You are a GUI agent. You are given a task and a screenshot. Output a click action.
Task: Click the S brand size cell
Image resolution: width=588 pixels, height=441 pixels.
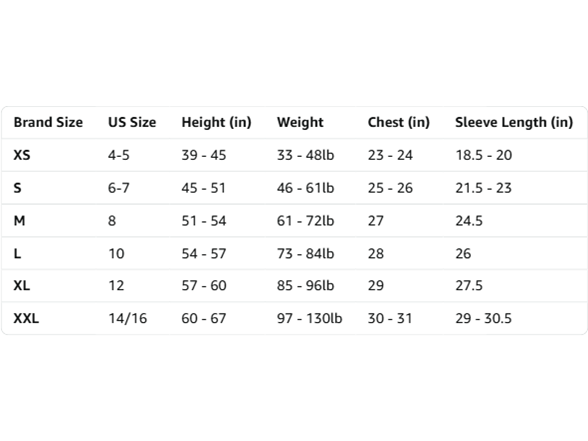click(x=17, y=188)
